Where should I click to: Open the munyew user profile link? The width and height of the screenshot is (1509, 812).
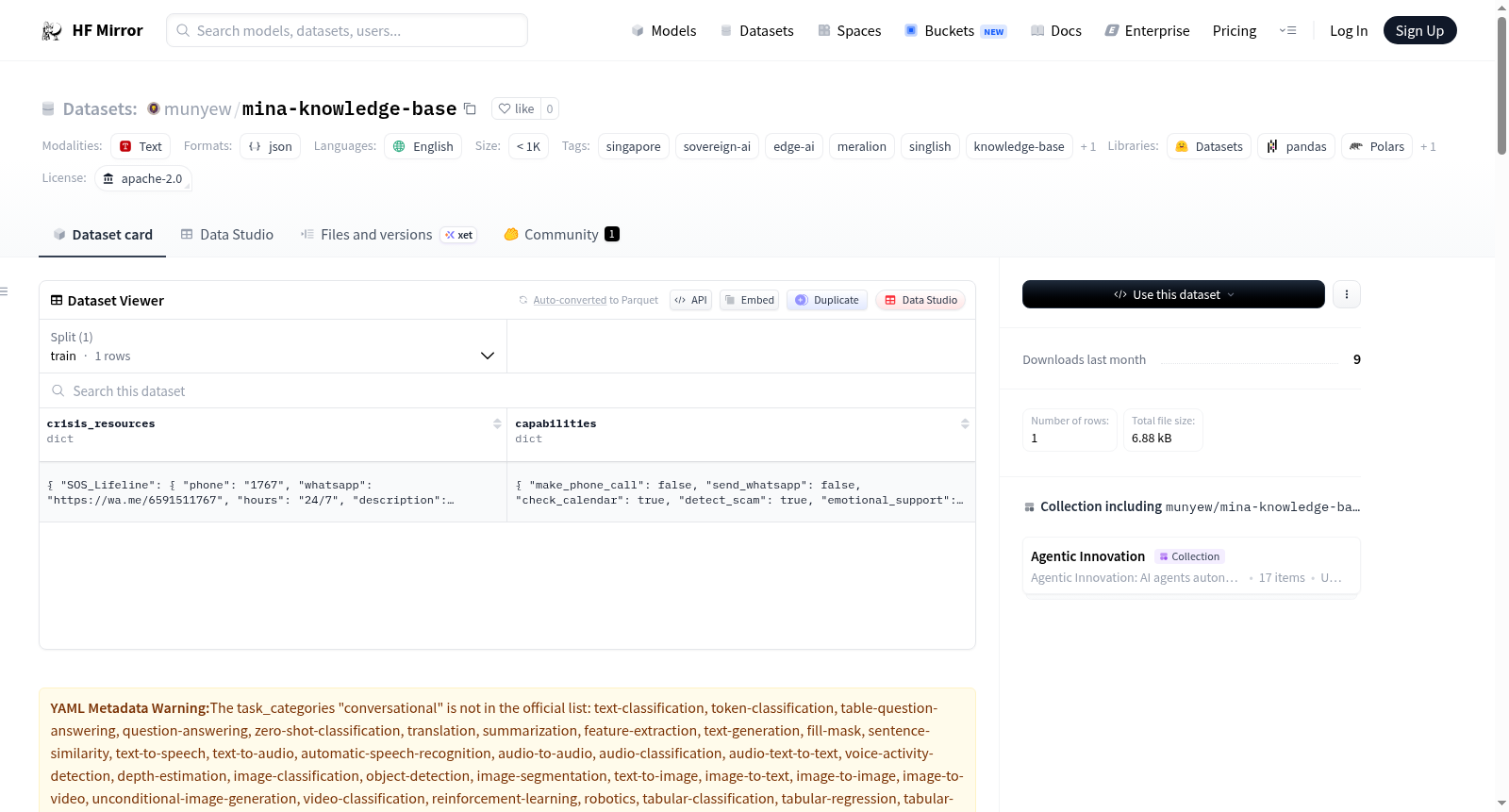pyautogui.click(x=197, y=109)
